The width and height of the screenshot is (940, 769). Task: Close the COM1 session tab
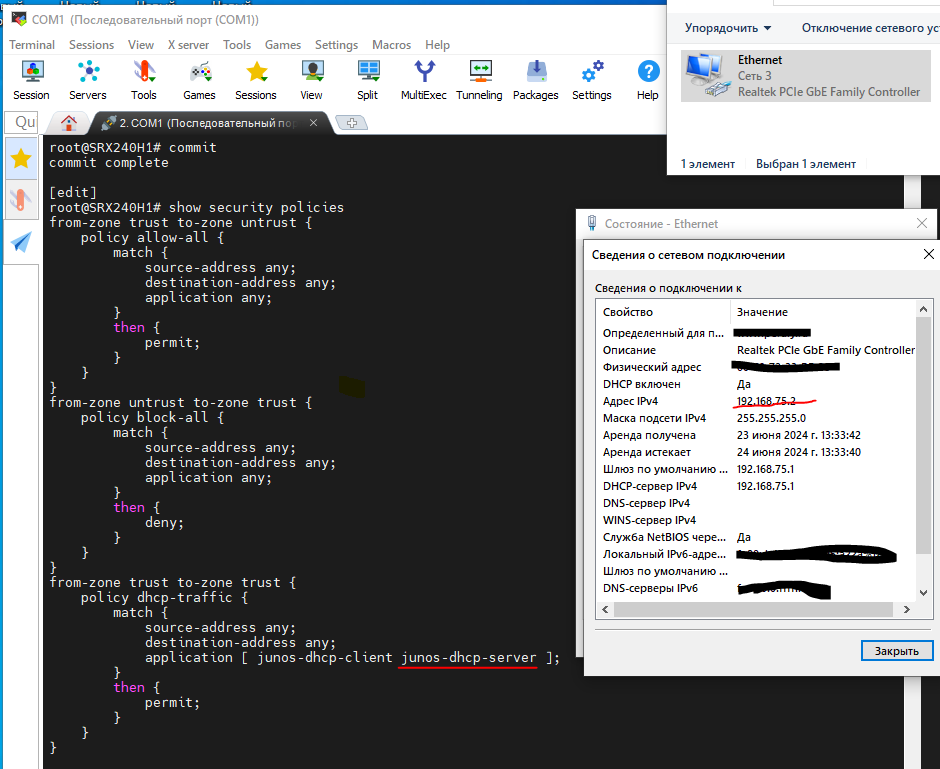pyautogui.click(x=313, y=122)
